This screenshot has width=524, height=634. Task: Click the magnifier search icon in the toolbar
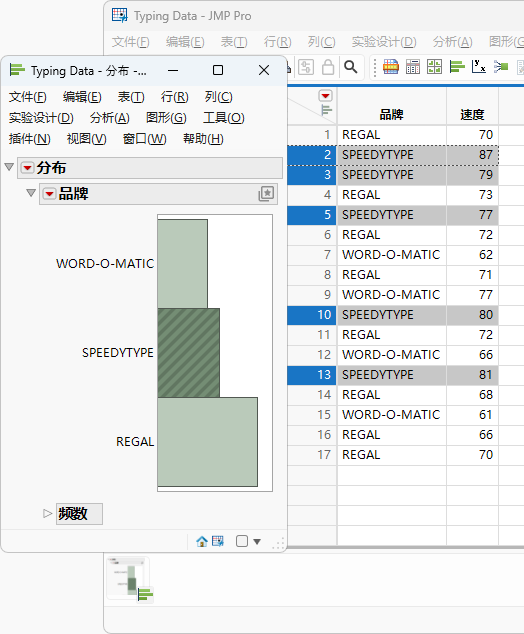(351, 67)
